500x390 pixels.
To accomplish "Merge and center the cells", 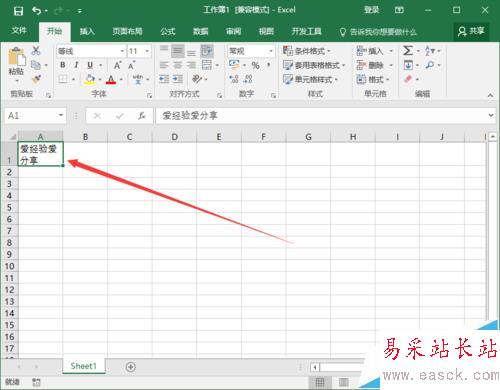I will tap(207, 65).
